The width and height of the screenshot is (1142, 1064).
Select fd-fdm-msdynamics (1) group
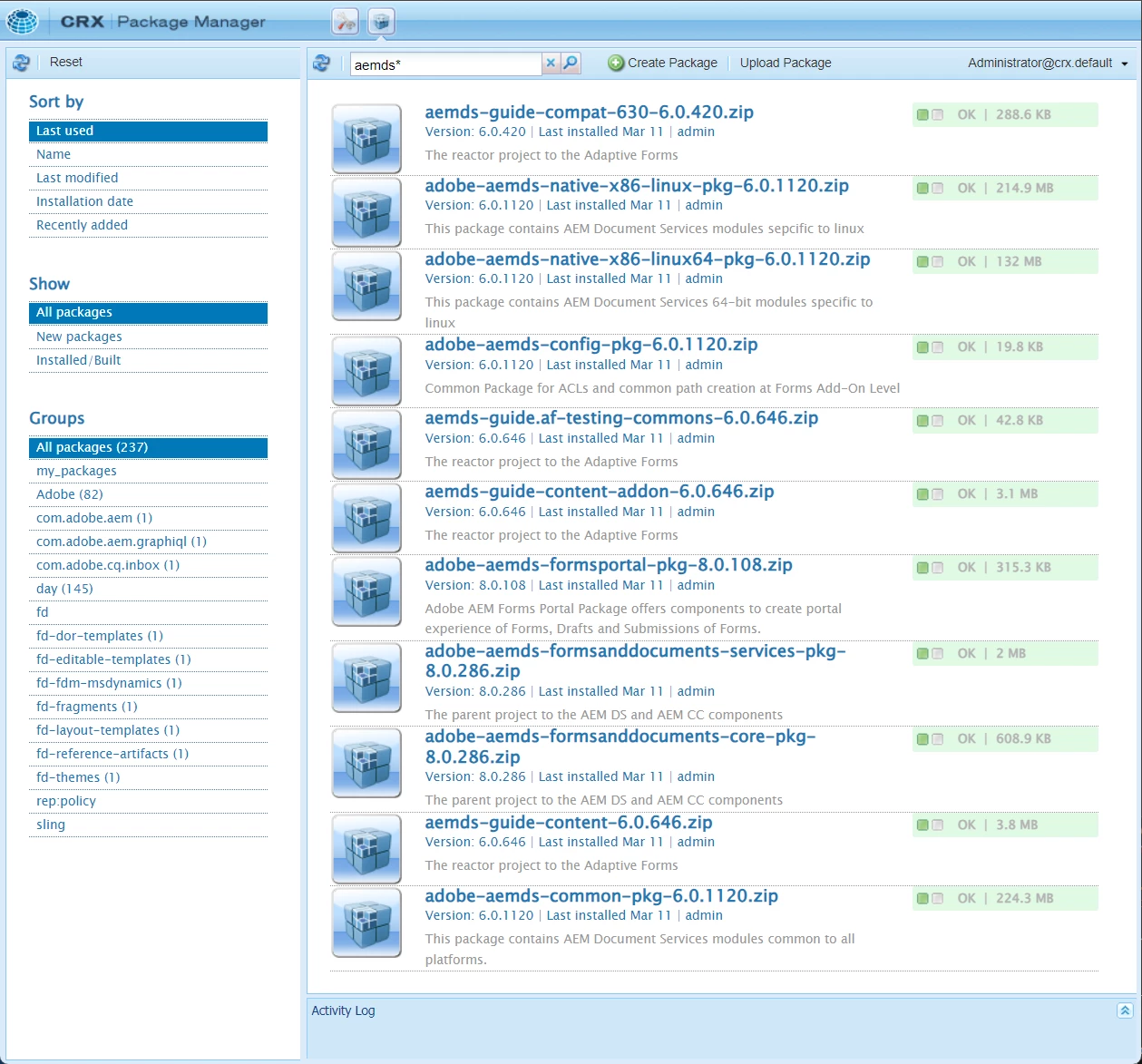coord(148,683)
